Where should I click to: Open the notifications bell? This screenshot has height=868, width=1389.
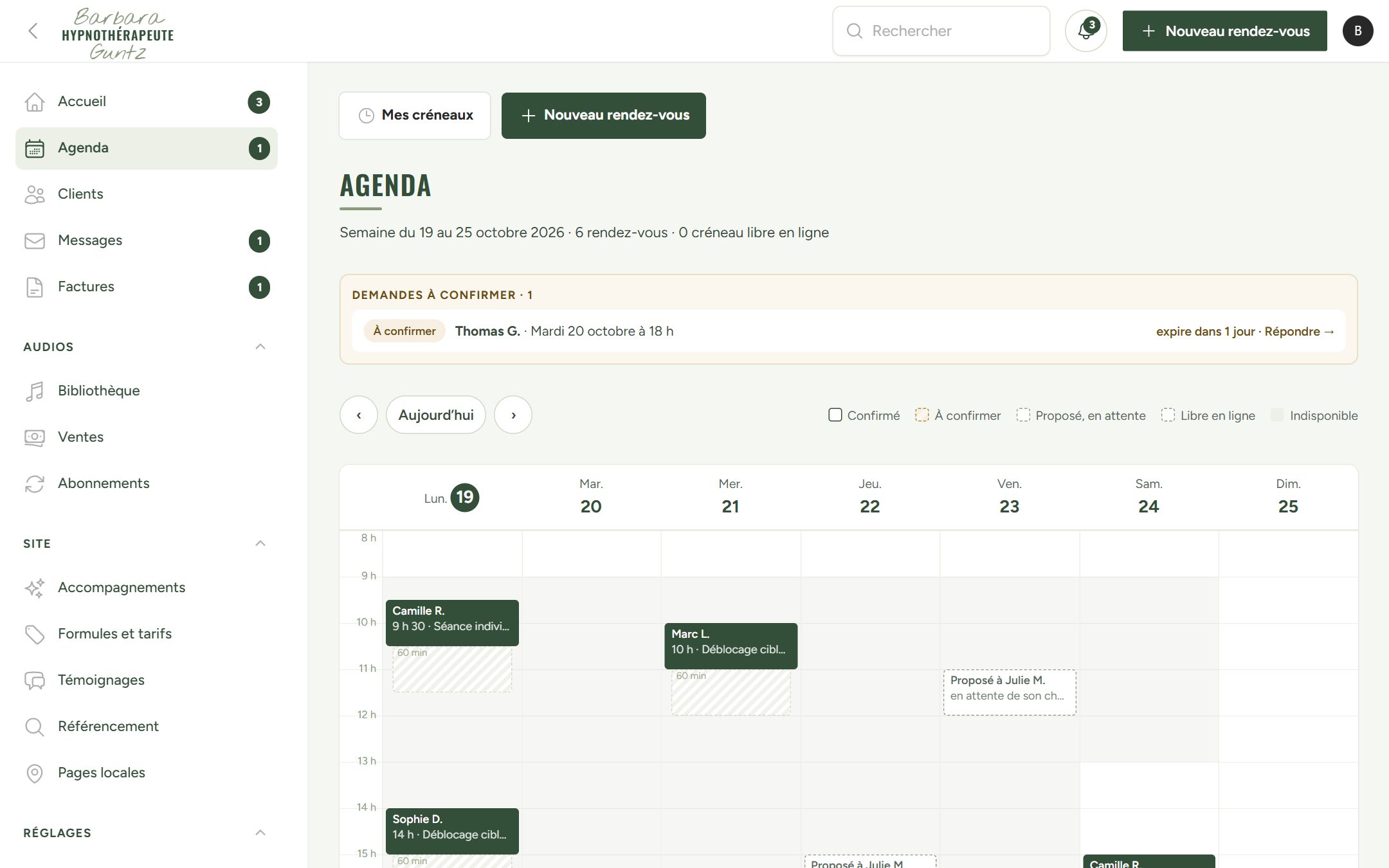tap(1085, 31)
